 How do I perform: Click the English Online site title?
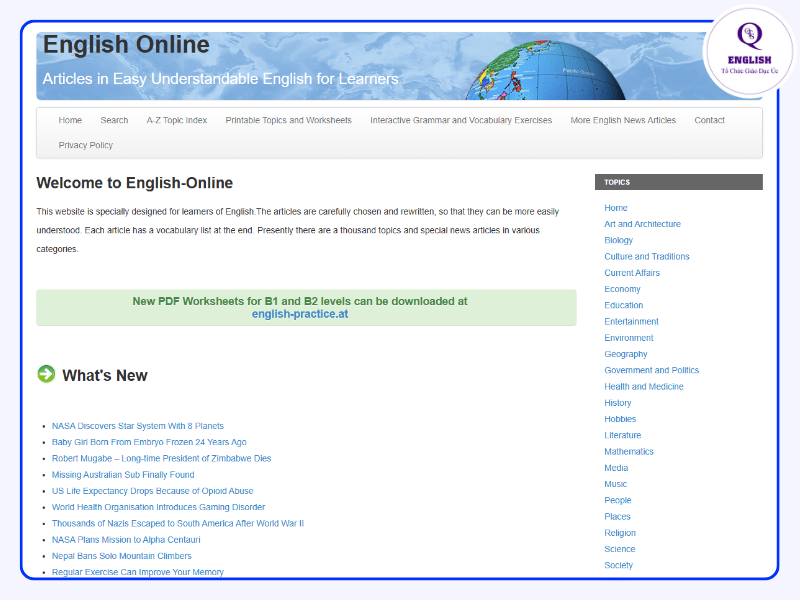(x=126, y=45)
